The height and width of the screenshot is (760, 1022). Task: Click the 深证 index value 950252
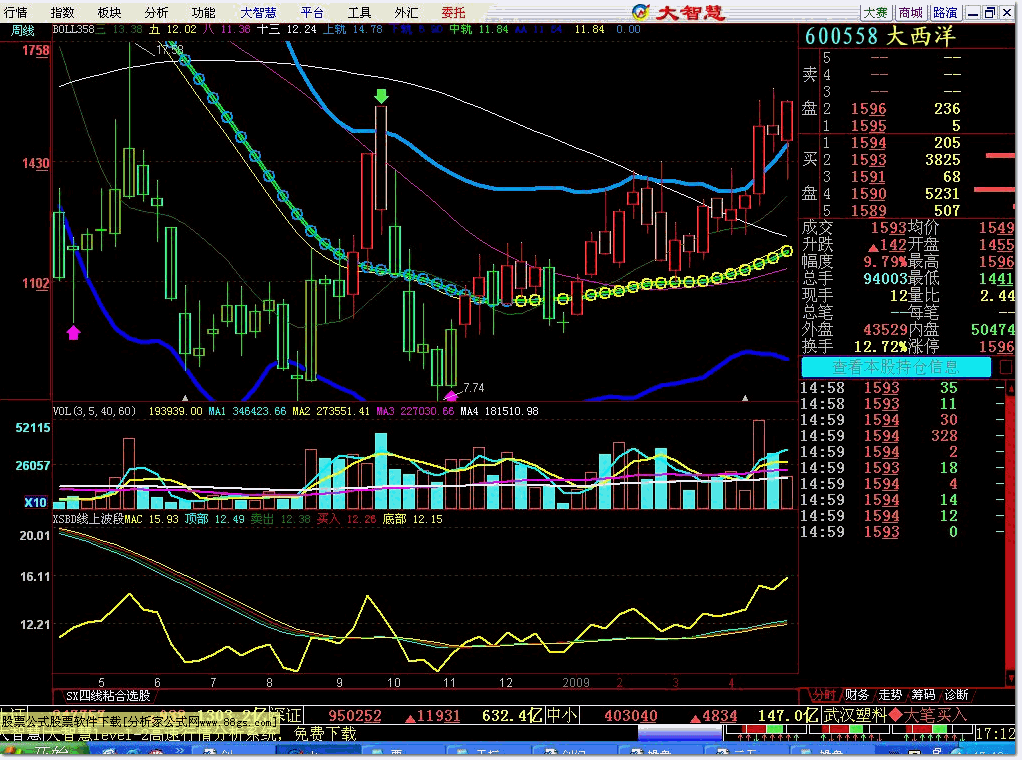click(x=355, y=715)
